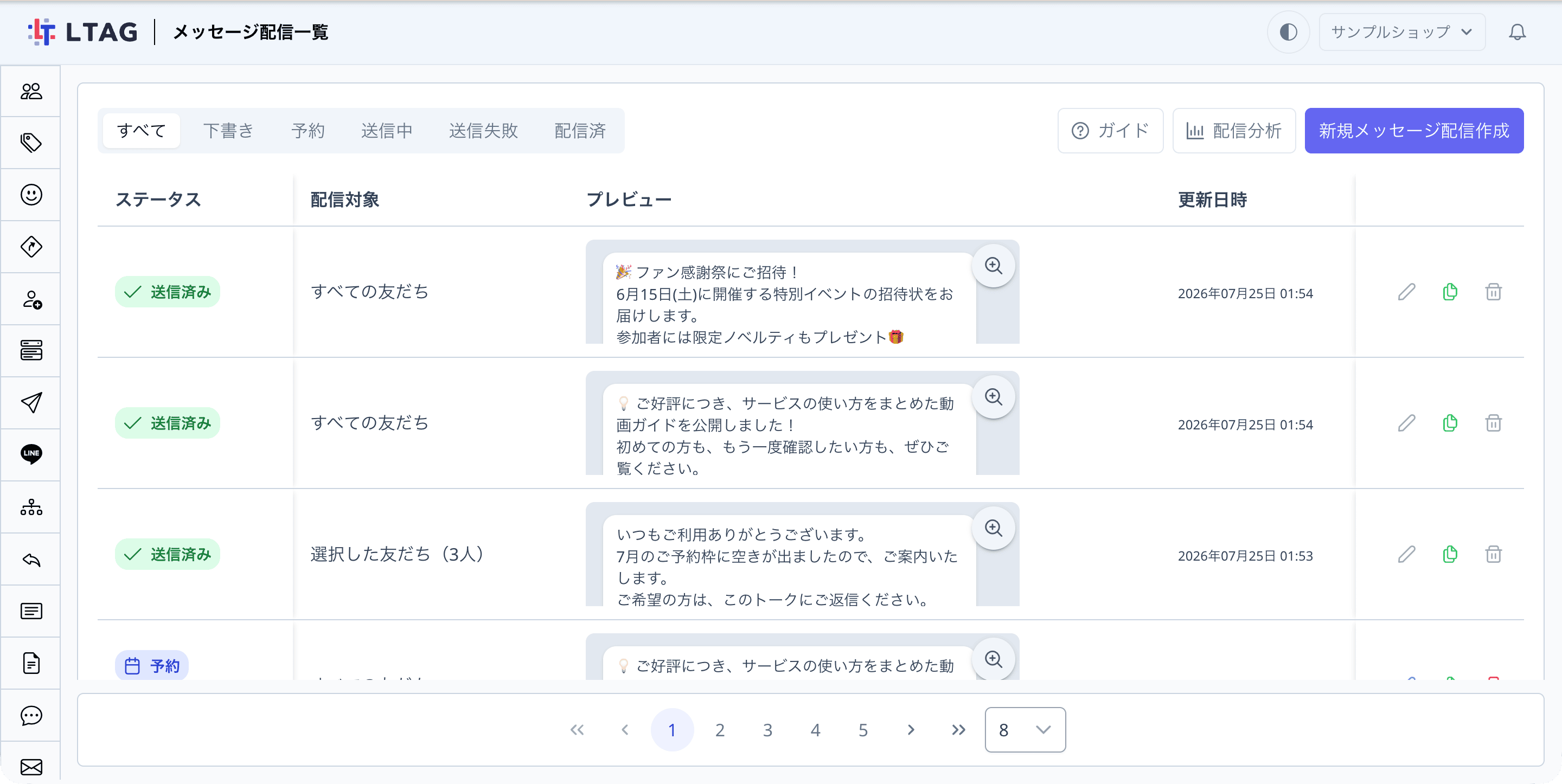Click 新規メッセージ配信作成 button

1413,130
